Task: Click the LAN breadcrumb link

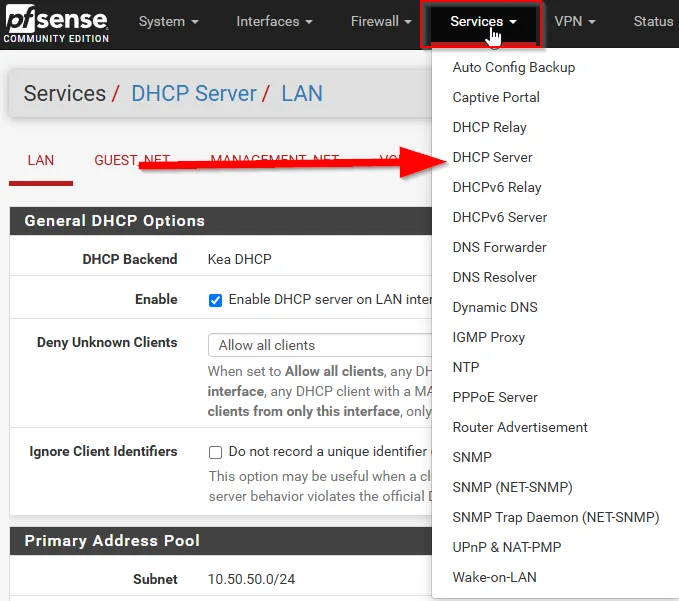Action: click(x=302, y=94)
